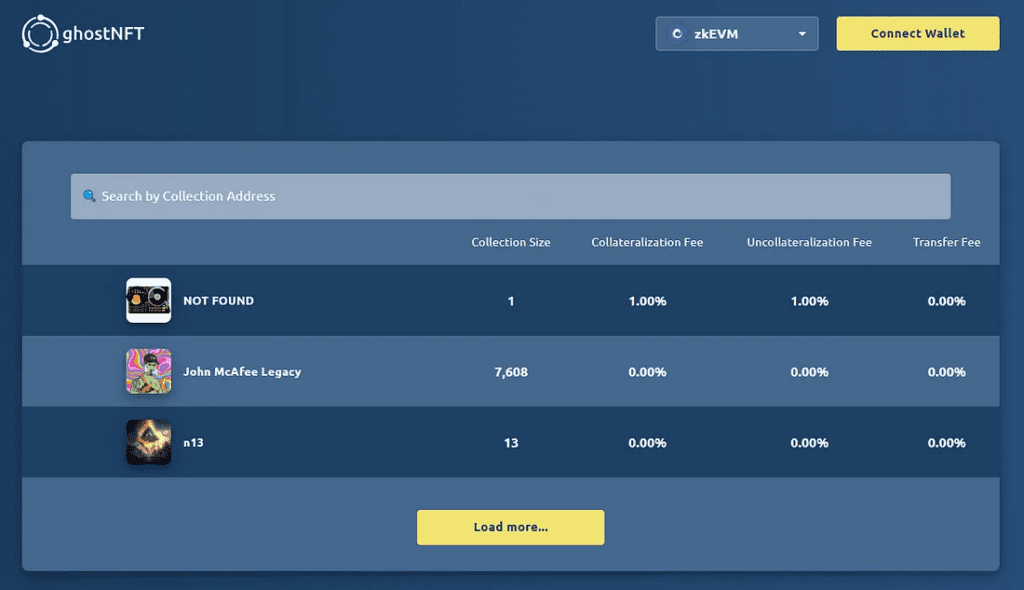Click the Collateralization Fee column header
This screenshot has height=590, width=1024.
pos(647,242)
